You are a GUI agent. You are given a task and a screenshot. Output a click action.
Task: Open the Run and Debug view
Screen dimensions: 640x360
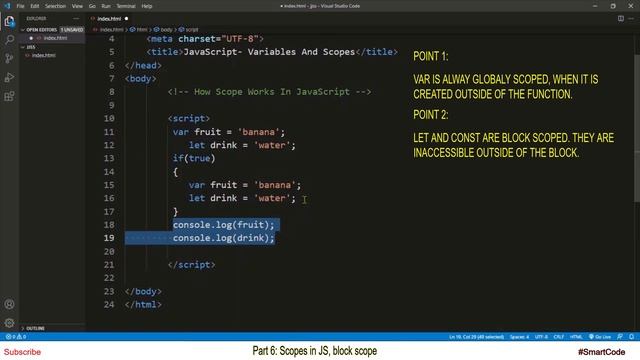pyautogui.click(x=9, y=78)
